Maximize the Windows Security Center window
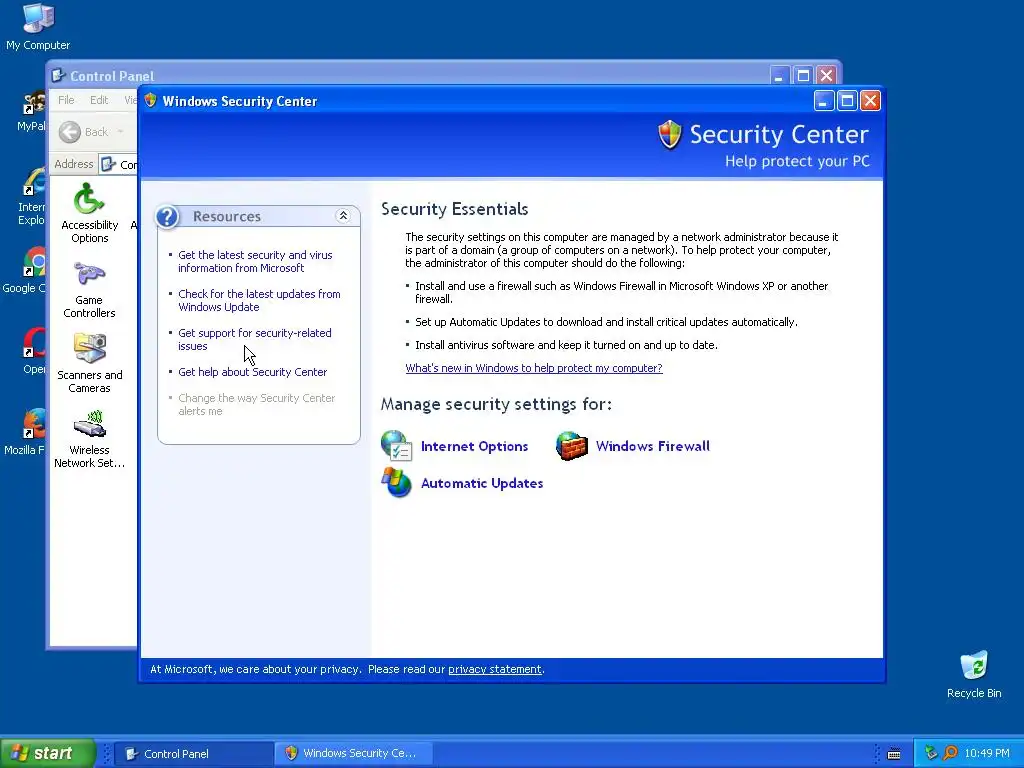 click(x=847, y=101)
